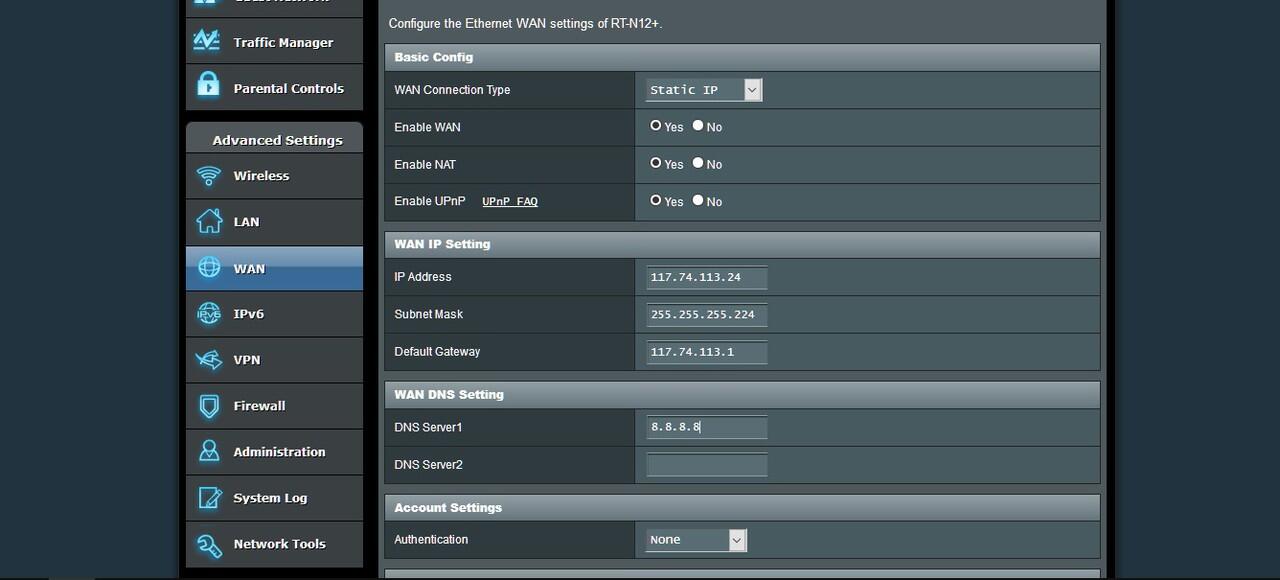Viewport: 1280px width, 580px height.
Task: Click the 'Configure the Ethernet WAN settings' description
Action: coord(525,23)
